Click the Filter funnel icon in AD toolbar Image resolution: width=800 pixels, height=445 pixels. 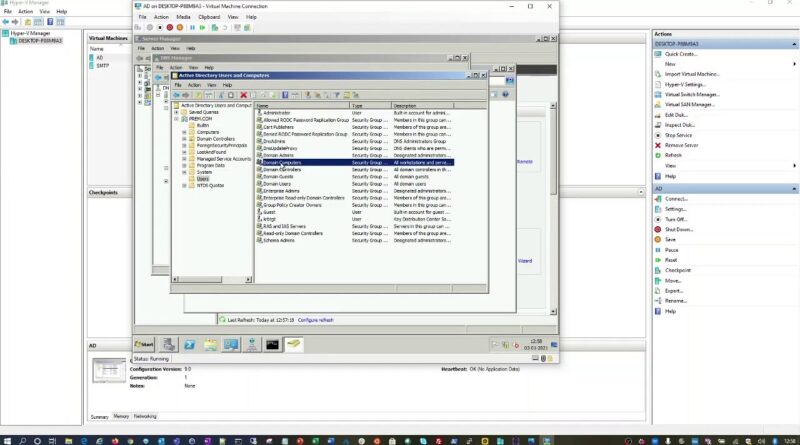tap(337, 95)
